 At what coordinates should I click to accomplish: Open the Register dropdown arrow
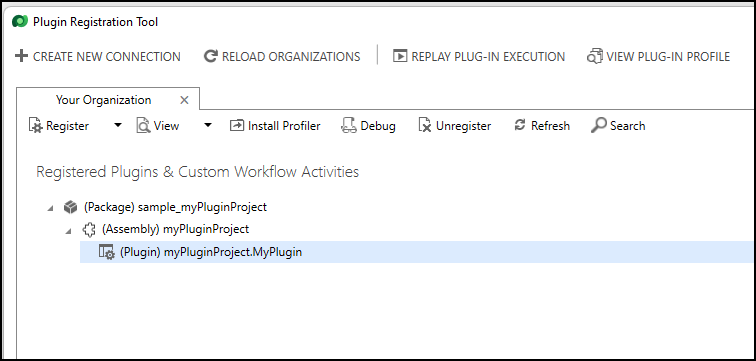point(118,125)
